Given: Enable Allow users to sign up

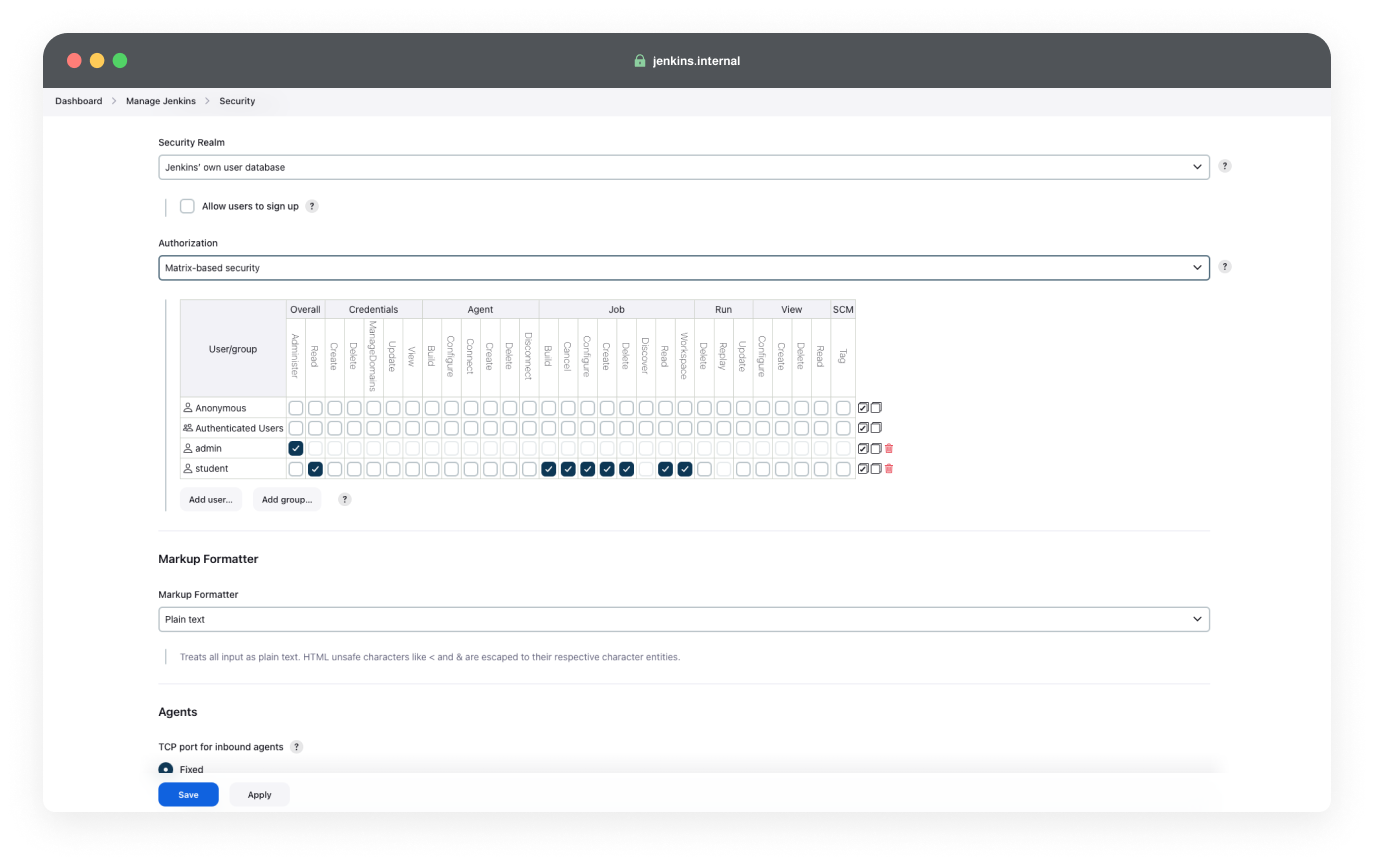Looking at the screenshot, I should click(187, 206).
